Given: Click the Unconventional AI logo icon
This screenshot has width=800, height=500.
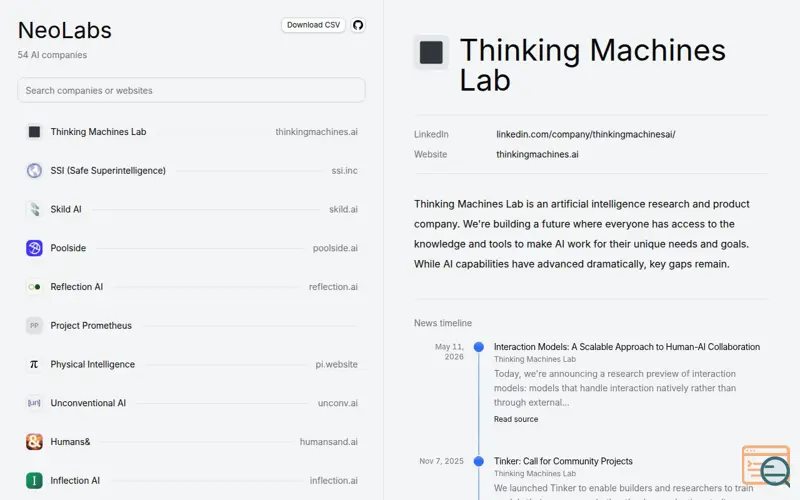Looking at the screenshot, I should 34,403.
